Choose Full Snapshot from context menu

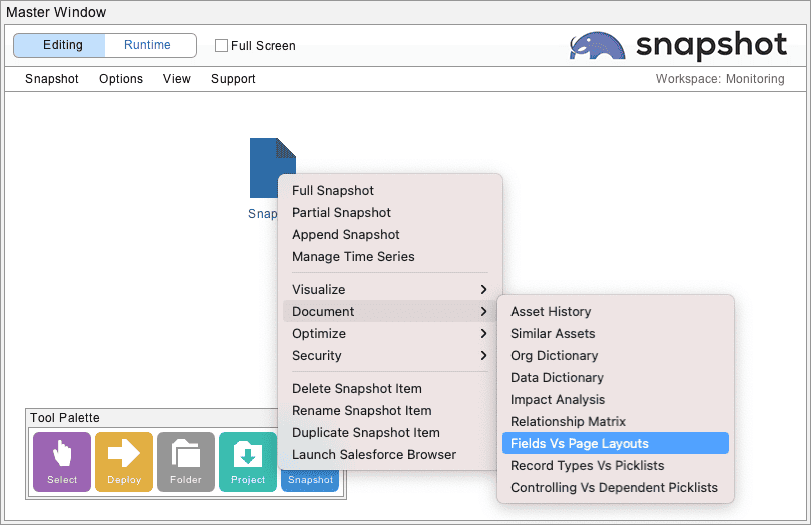coord(390,190)
